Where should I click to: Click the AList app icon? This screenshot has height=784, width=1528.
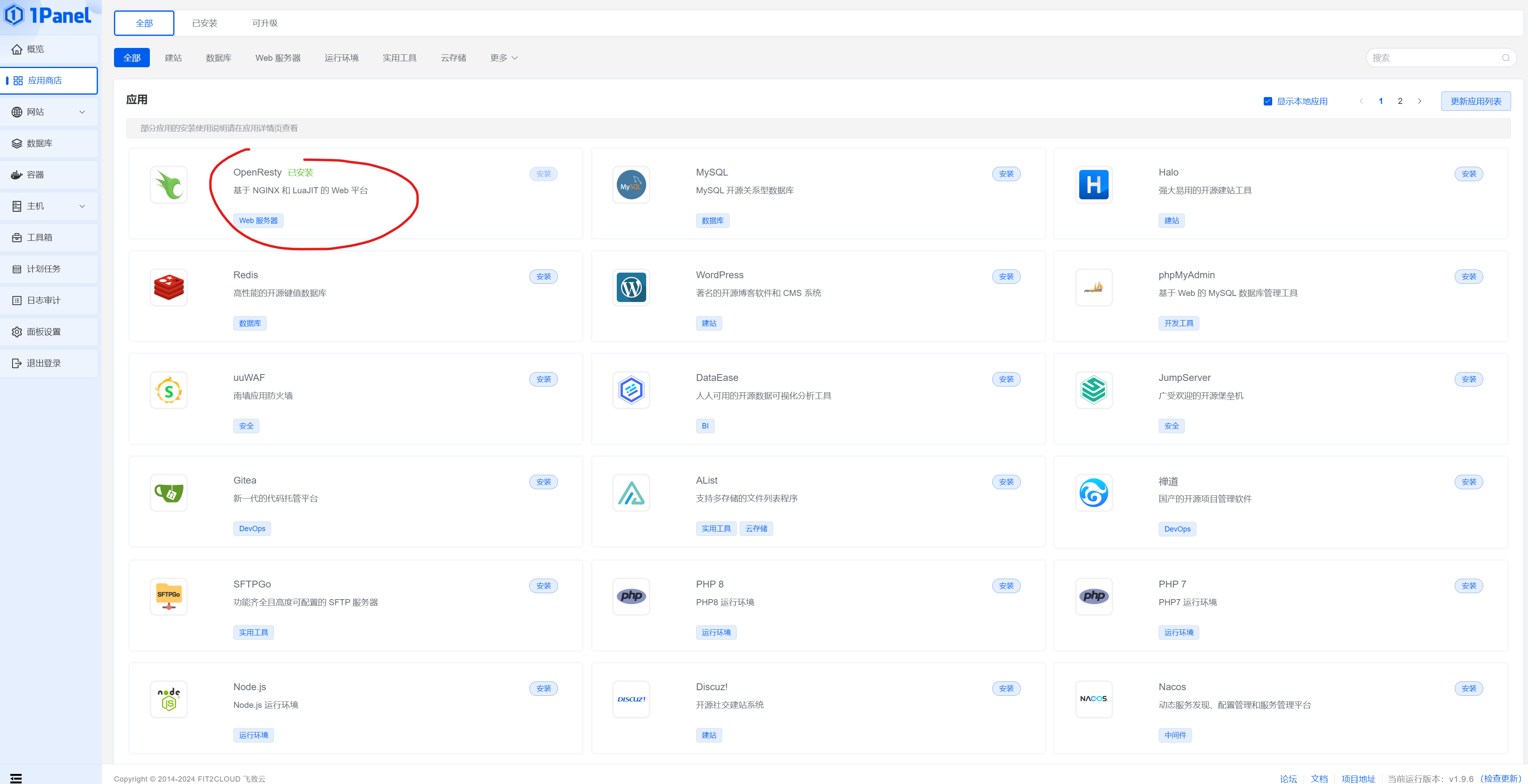pos(631,493)
